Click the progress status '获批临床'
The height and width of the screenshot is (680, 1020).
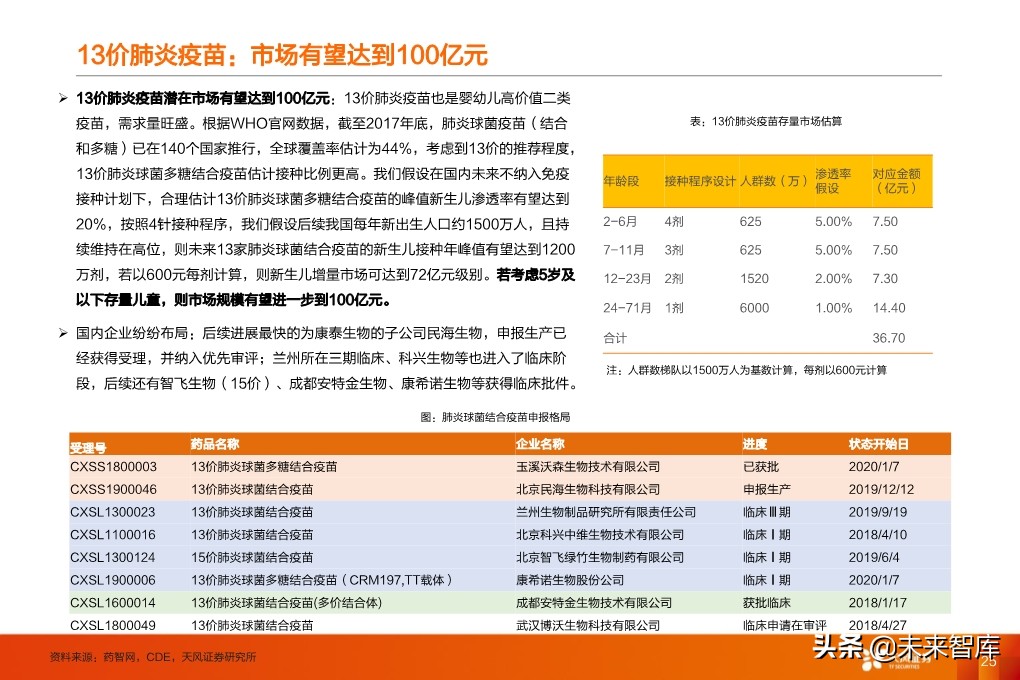(x=767, y=604)
